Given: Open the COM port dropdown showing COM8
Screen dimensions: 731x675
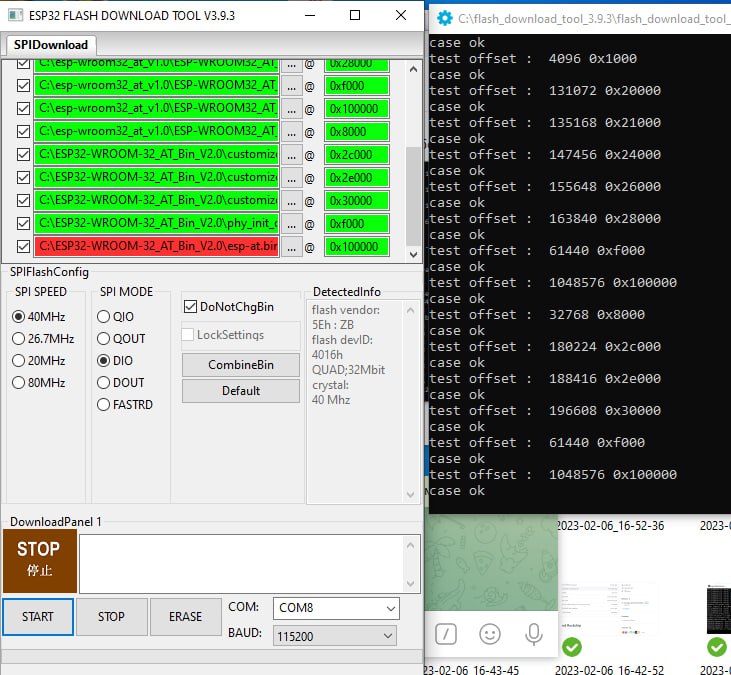Looking at the screenshot, I should pyautogui.click(x=336, y=608).
